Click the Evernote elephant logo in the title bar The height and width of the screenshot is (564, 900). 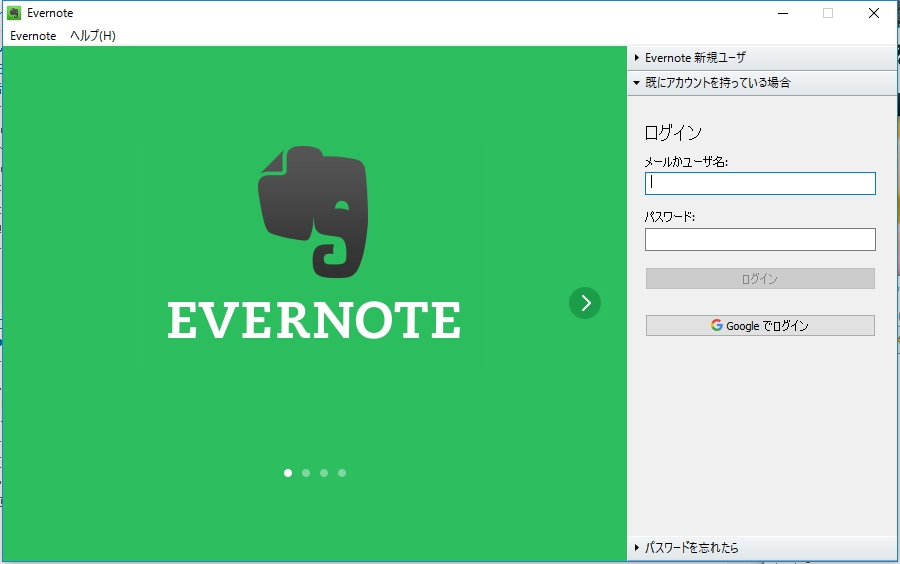click(x=14, y=13)
